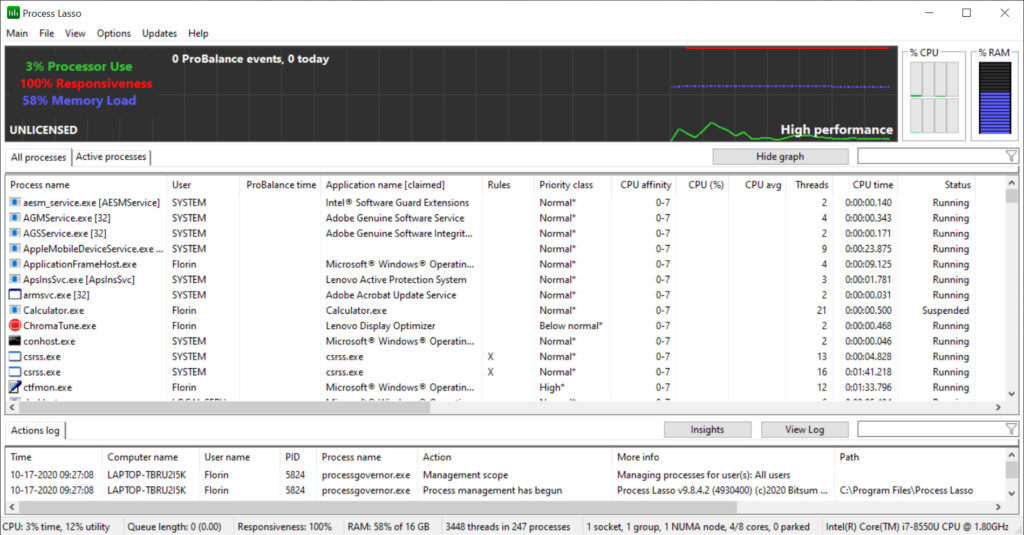Switch to the Active processes tab
Screen dimensions: 1024x535
pos(111,157)
